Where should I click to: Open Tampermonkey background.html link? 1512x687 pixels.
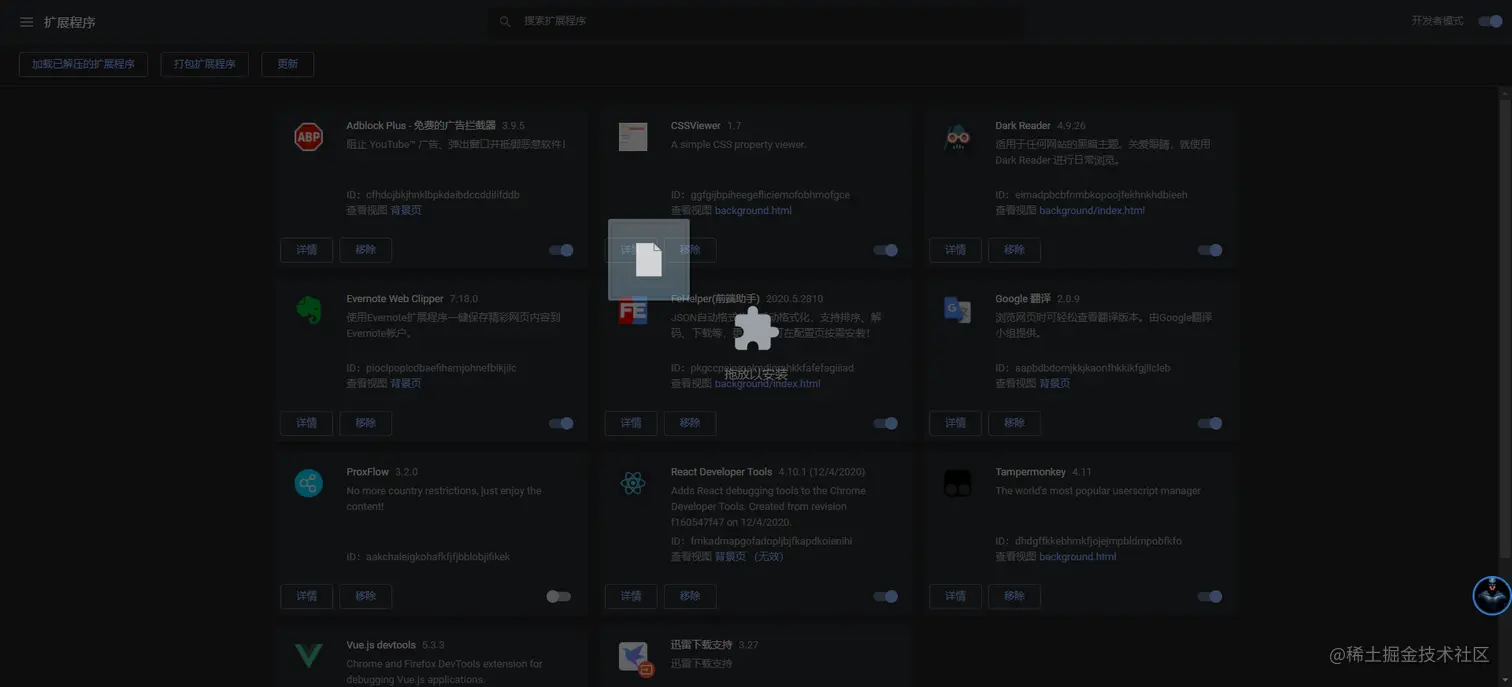pos(1078,557)
